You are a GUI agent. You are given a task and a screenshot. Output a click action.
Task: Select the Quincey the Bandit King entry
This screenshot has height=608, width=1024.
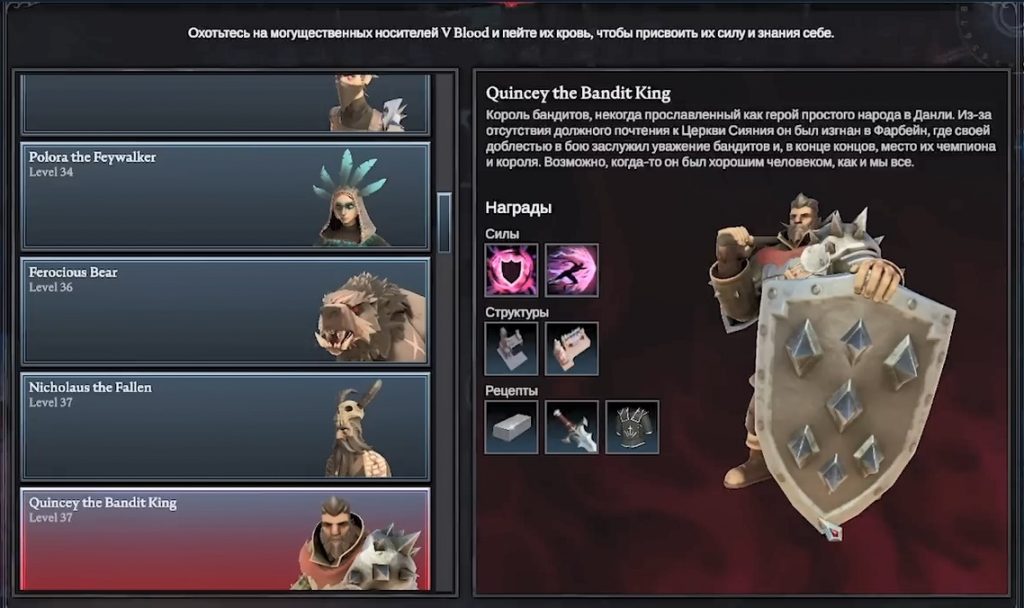tap(225, 539)
